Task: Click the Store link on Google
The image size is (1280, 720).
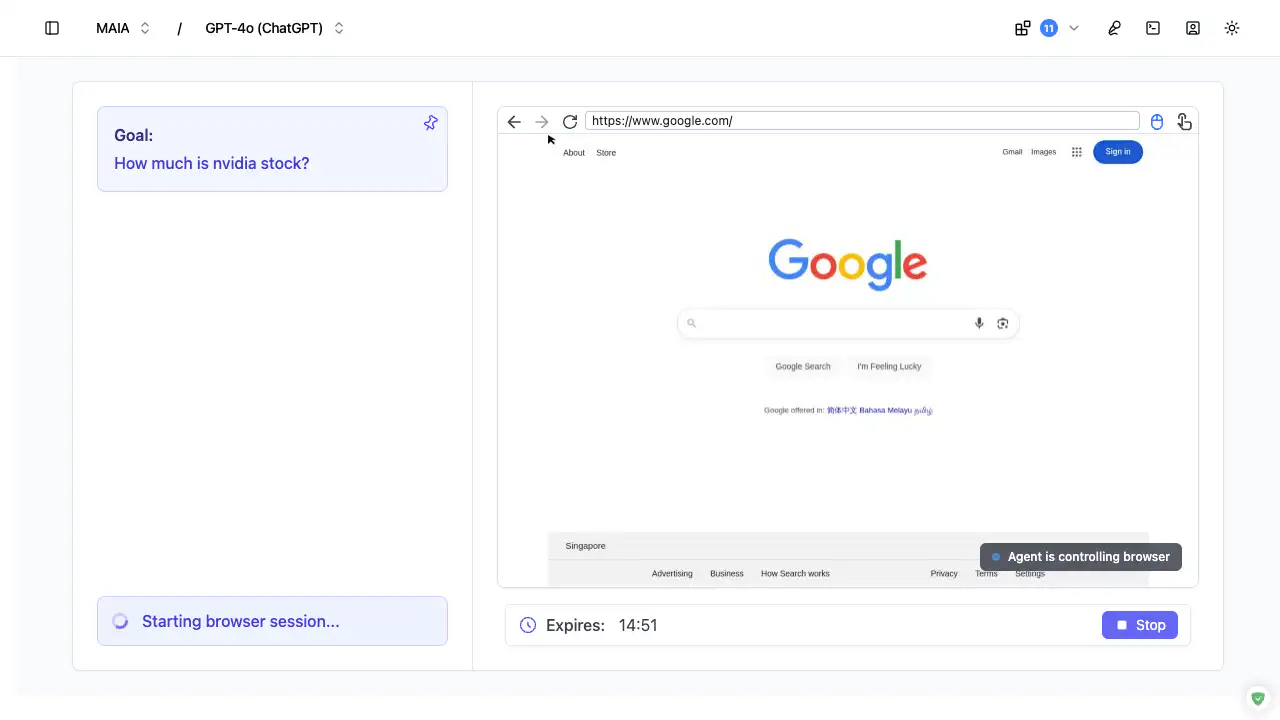Action: [x=606, y=152]
